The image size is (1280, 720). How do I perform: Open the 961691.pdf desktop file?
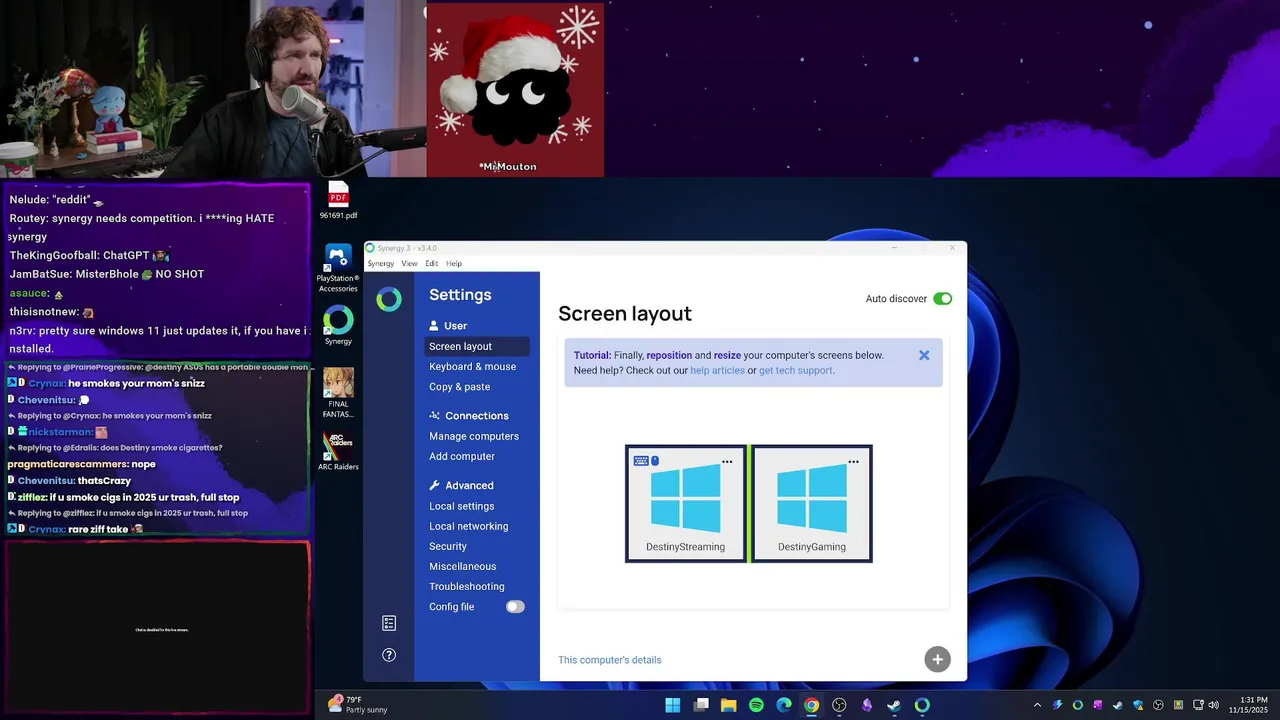(x=338, y=200)
